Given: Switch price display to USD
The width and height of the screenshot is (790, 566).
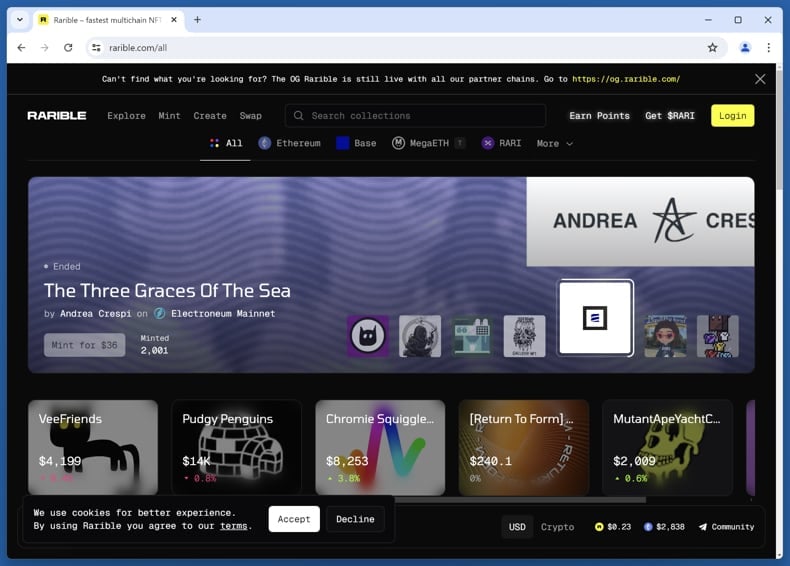Looking at the screenshot, I should tap(517, 527).
